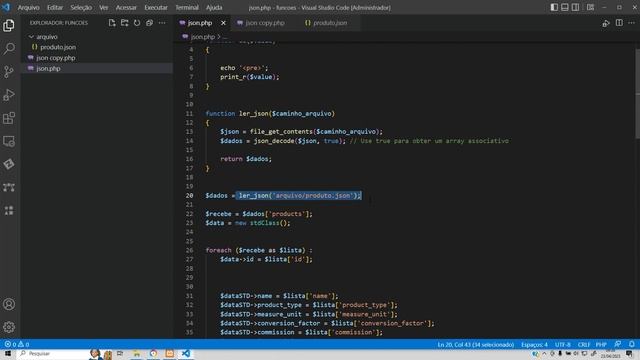640x360 pixels.
Task: Click the function ler_json declaration line
Action: pos(270,113)
